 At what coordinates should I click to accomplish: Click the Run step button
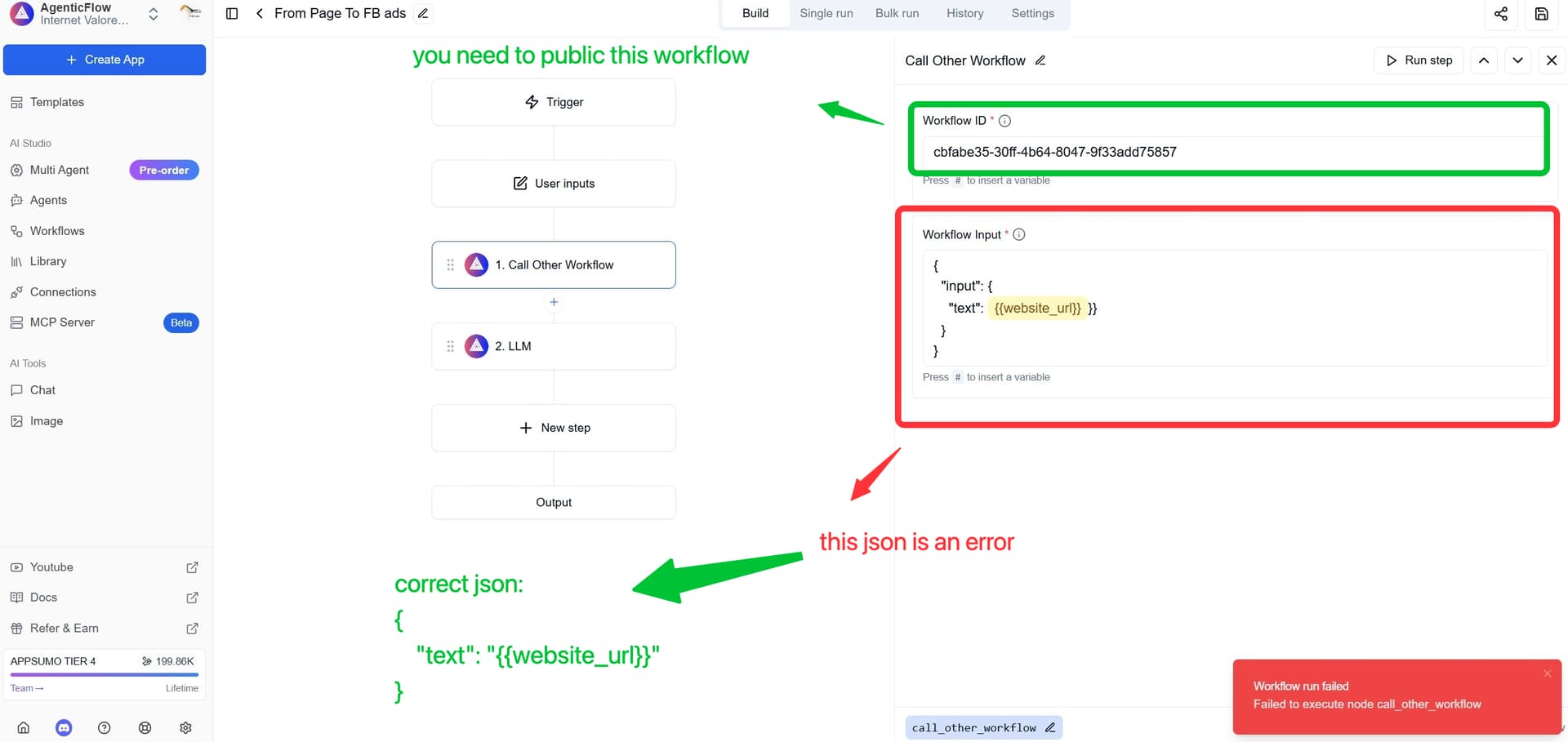1419,60
